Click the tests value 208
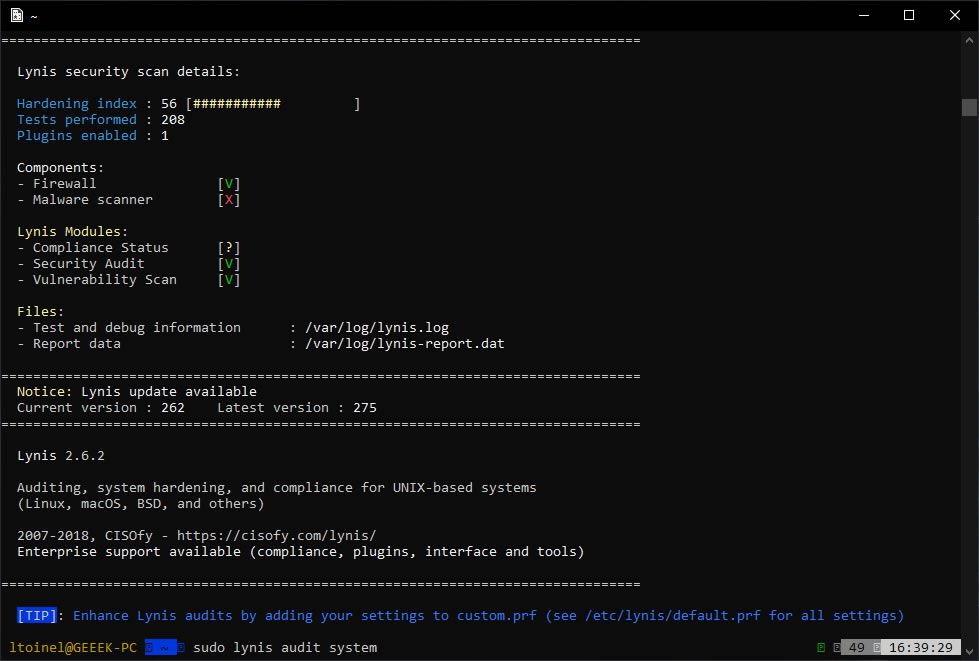The image size is (979, 661). click(173, 119)
